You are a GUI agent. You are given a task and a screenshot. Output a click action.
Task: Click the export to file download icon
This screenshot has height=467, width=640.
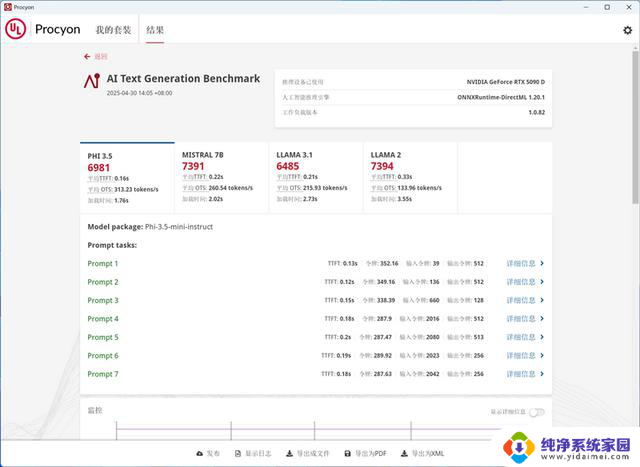click(x=289, y=454)
